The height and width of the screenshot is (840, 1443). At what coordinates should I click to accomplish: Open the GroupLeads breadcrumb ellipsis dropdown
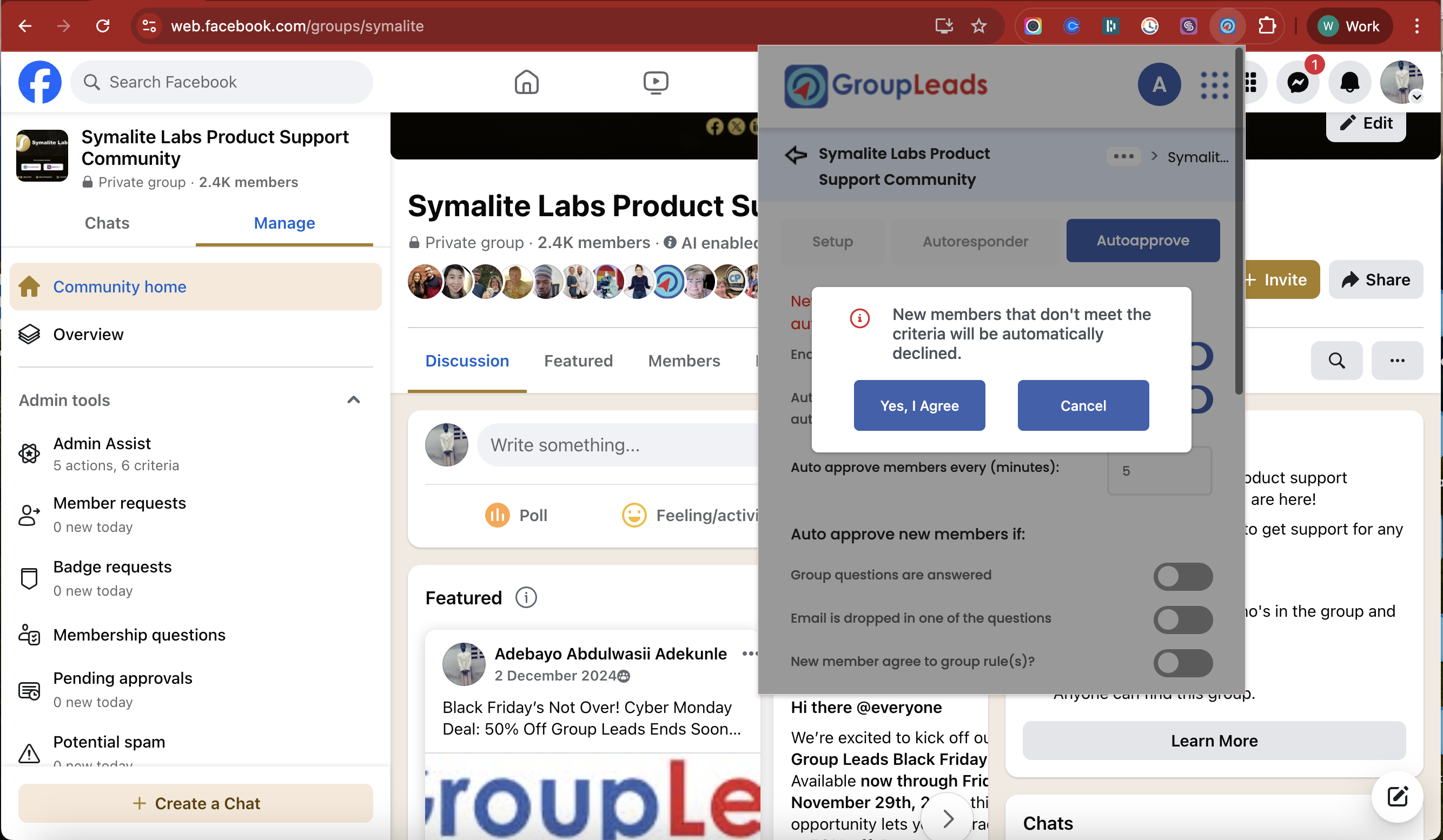1123,156
